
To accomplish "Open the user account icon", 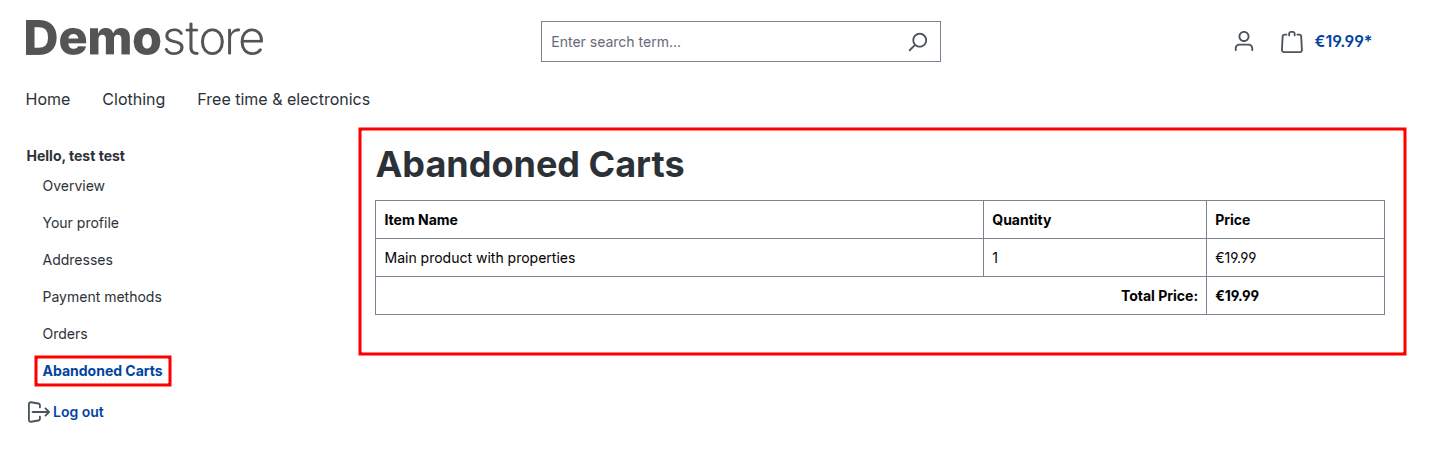I will 1243,42.
